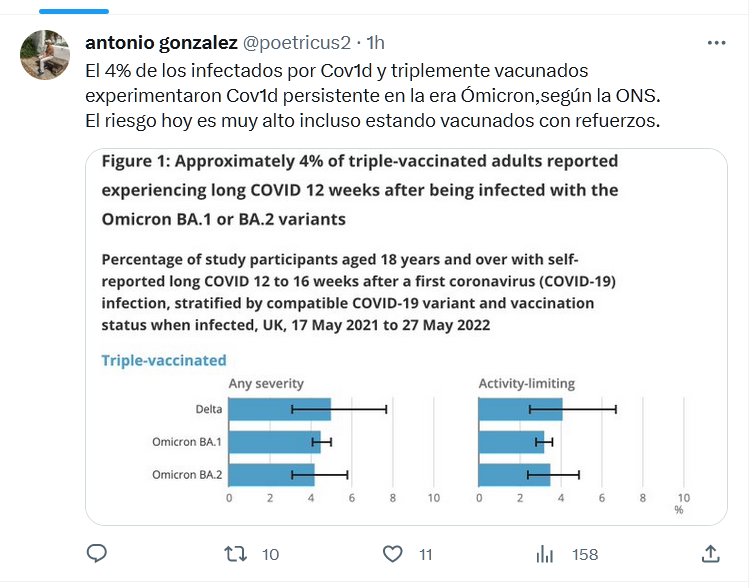The height and width of the screenshot is (588, 752).
Task: Open the three-dot more options menu
Action: coord(716,43)
